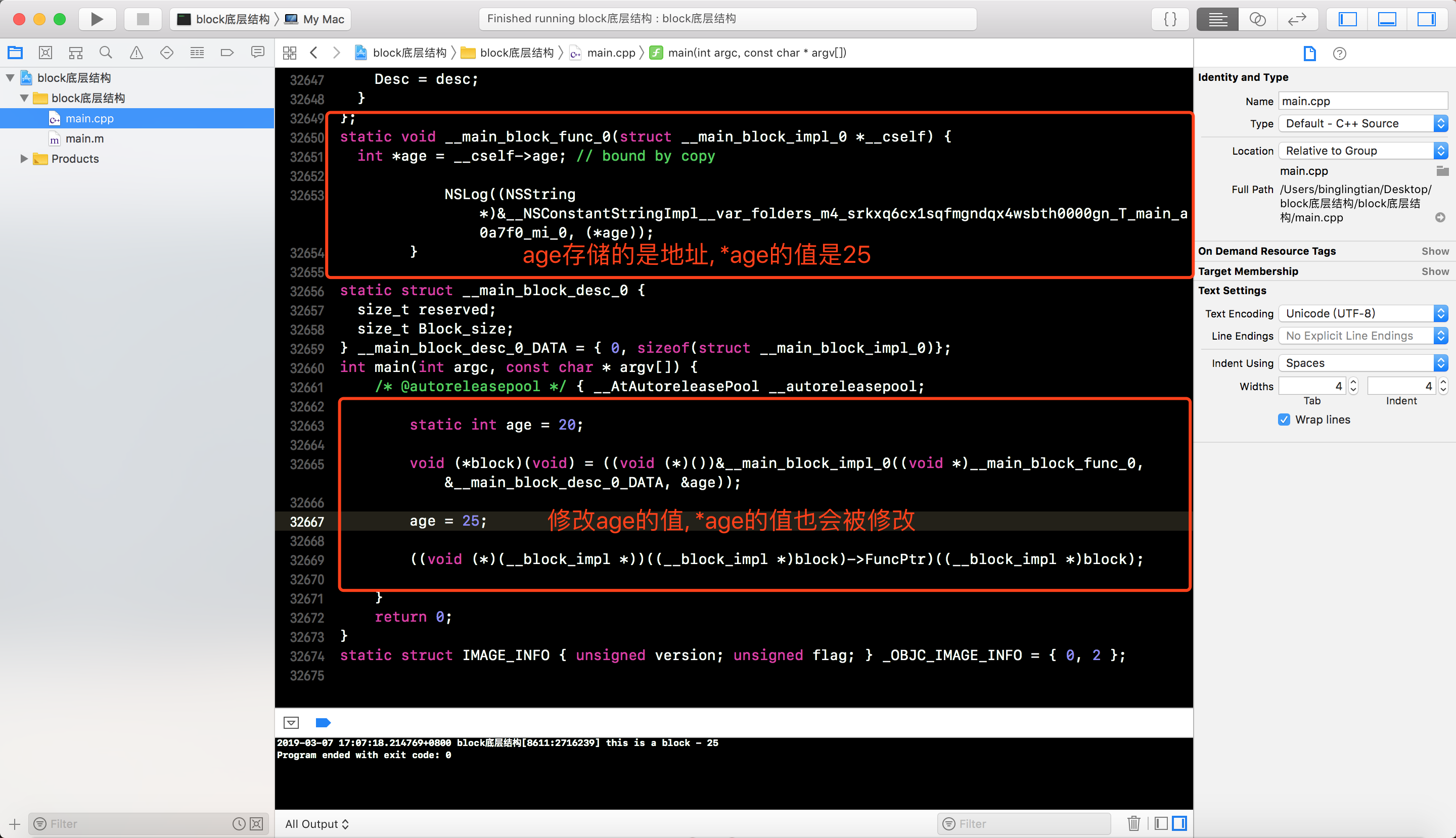Show the Version editor (arrows icon)

pyautogui.click(x=1297, y=19)
